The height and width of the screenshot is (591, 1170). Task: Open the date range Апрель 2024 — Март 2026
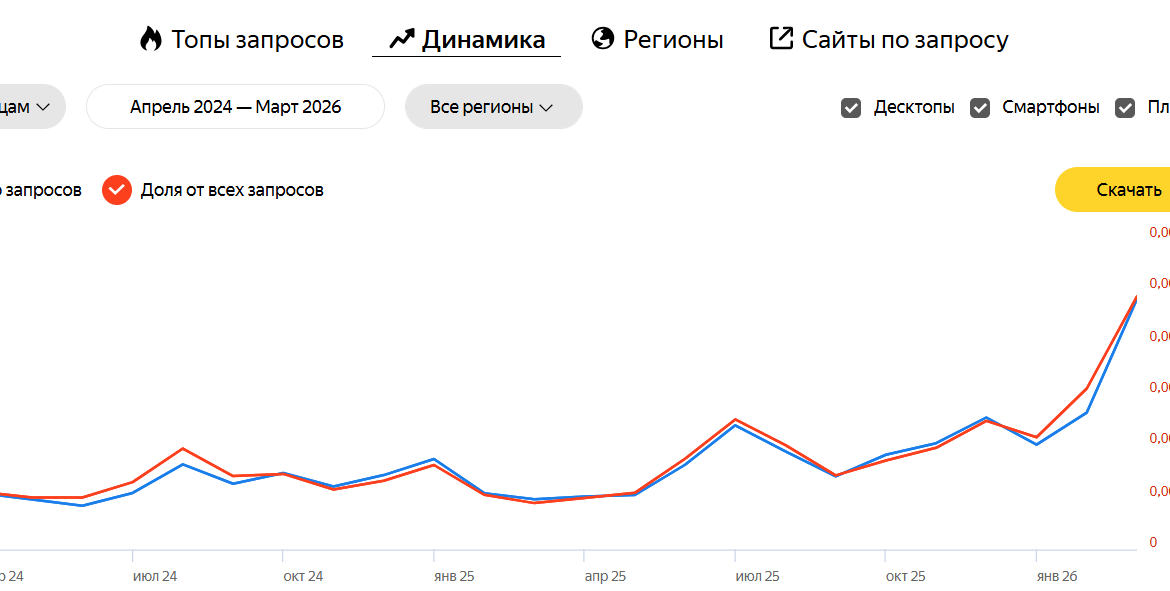(x=235, y=107)
